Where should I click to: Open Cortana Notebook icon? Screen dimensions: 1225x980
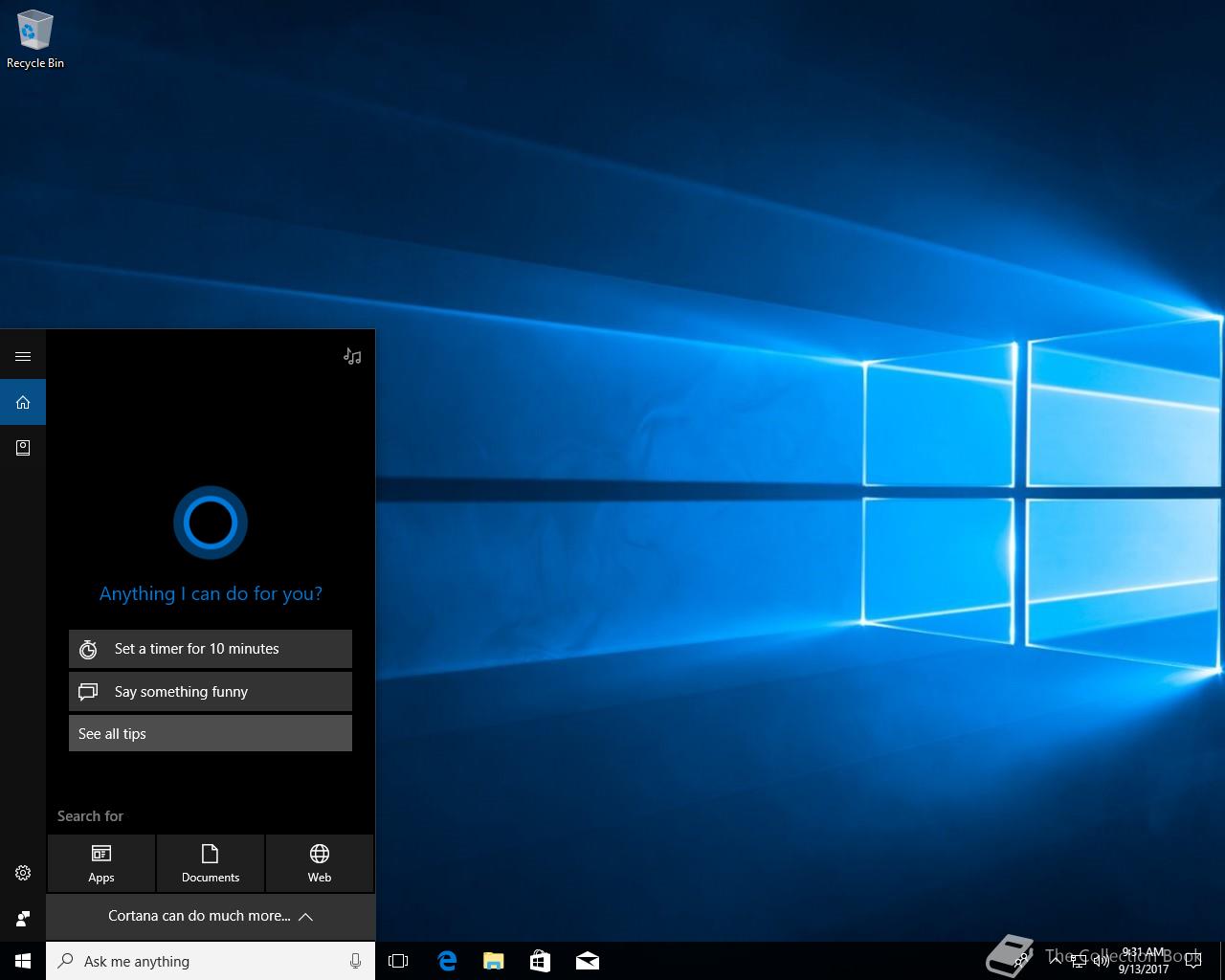[23, 447]
